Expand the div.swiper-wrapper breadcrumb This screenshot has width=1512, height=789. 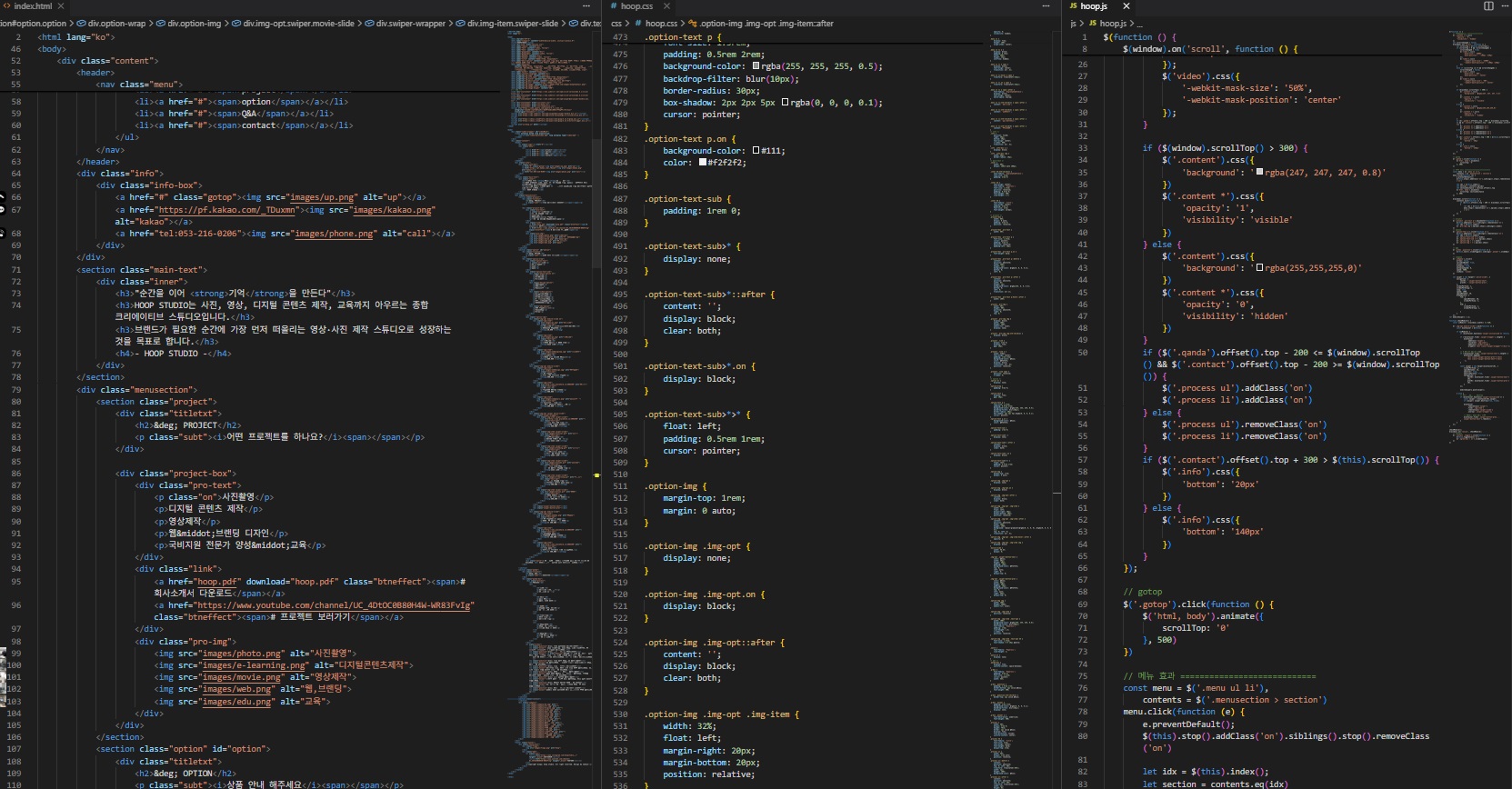(x=410, y=24)
